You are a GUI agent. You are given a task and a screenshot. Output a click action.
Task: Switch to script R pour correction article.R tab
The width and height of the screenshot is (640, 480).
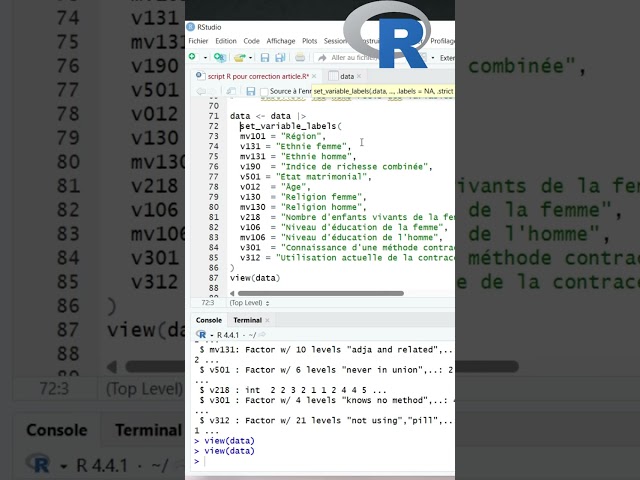(258, 76)
